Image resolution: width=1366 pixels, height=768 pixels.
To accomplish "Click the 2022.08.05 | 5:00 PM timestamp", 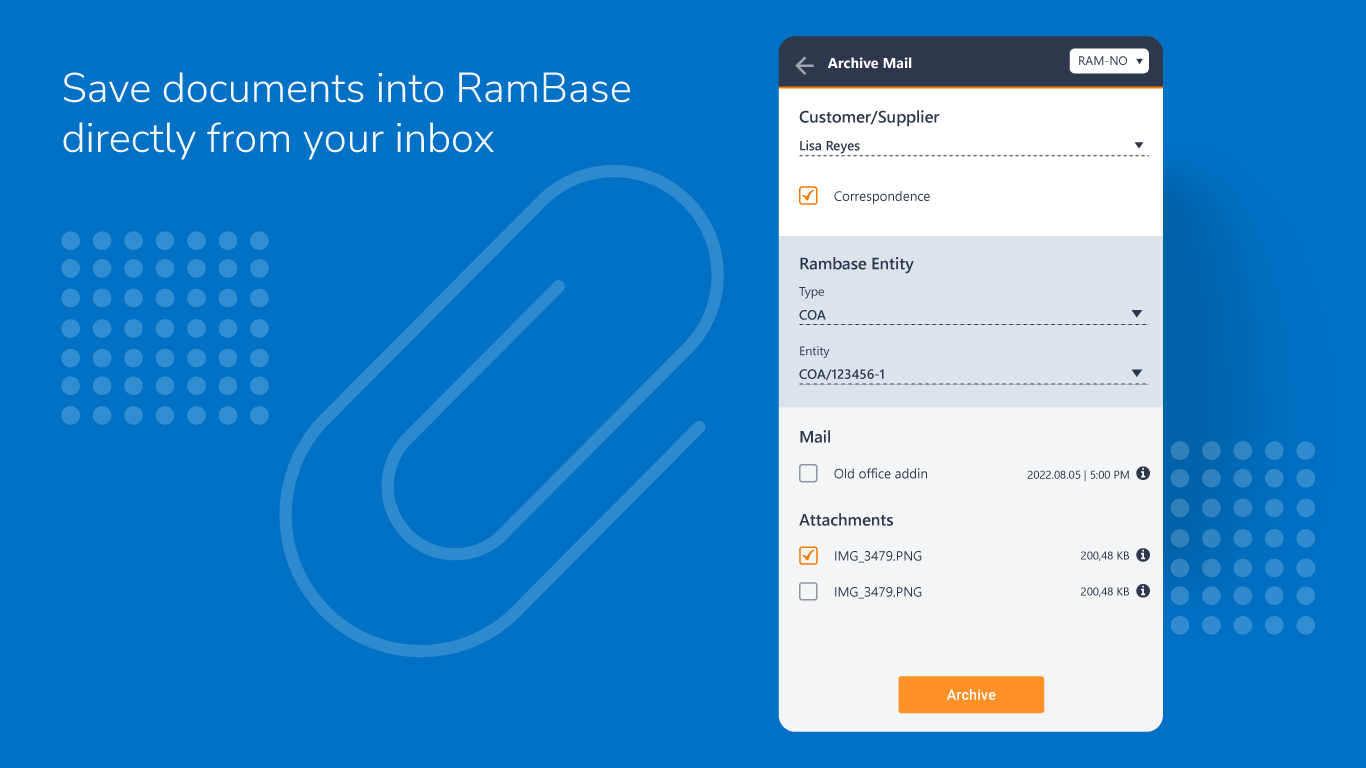I will 1078,475.
